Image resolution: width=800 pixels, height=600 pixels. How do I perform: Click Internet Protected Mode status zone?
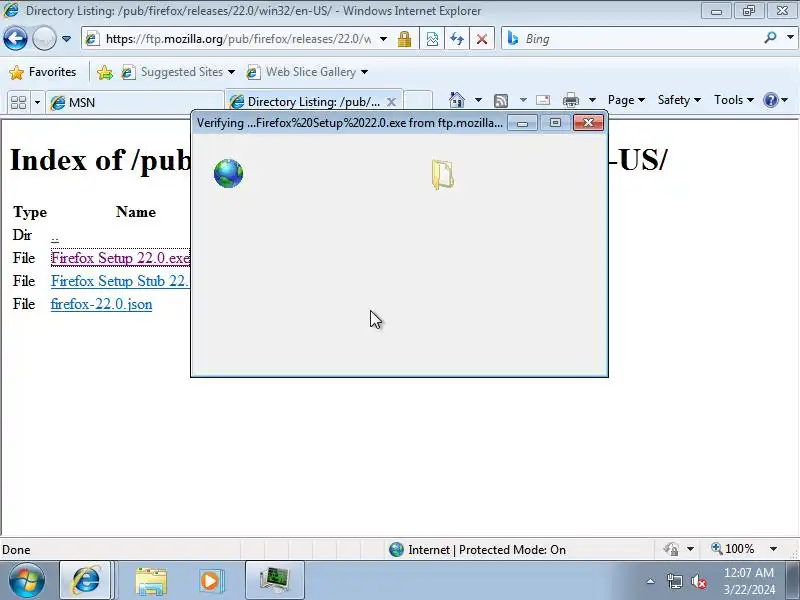478,549
